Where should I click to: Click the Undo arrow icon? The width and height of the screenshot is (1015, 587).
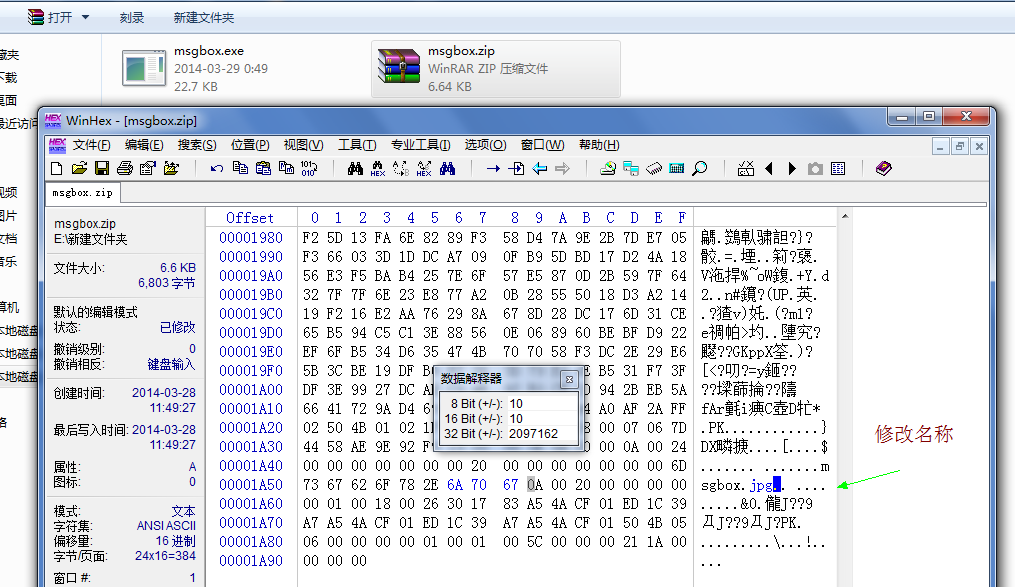217,169
